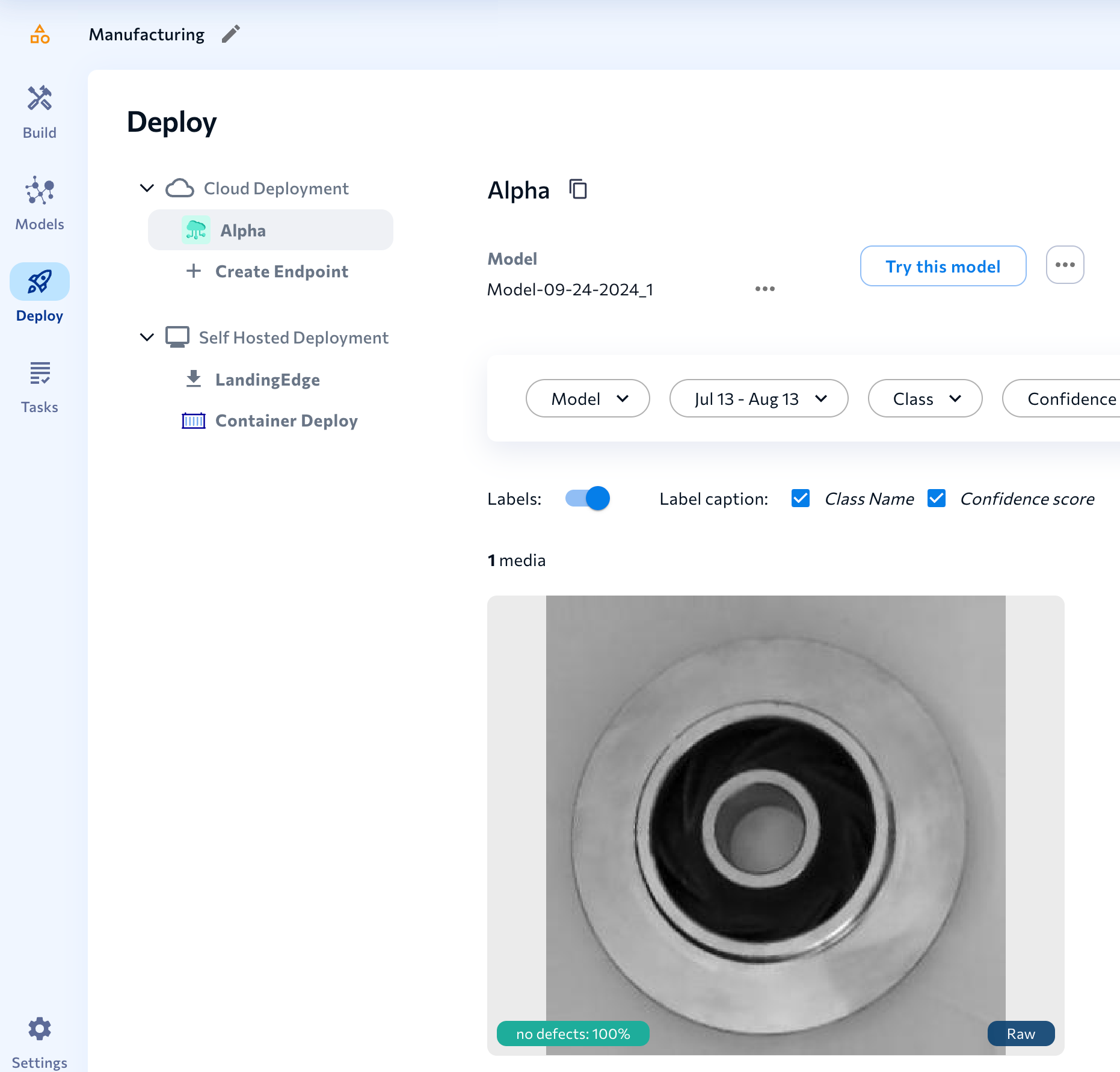The height and width of the screenshot is (1072, 1120).
Task: Open the Model filter dropdown
Action: [588, 398]
